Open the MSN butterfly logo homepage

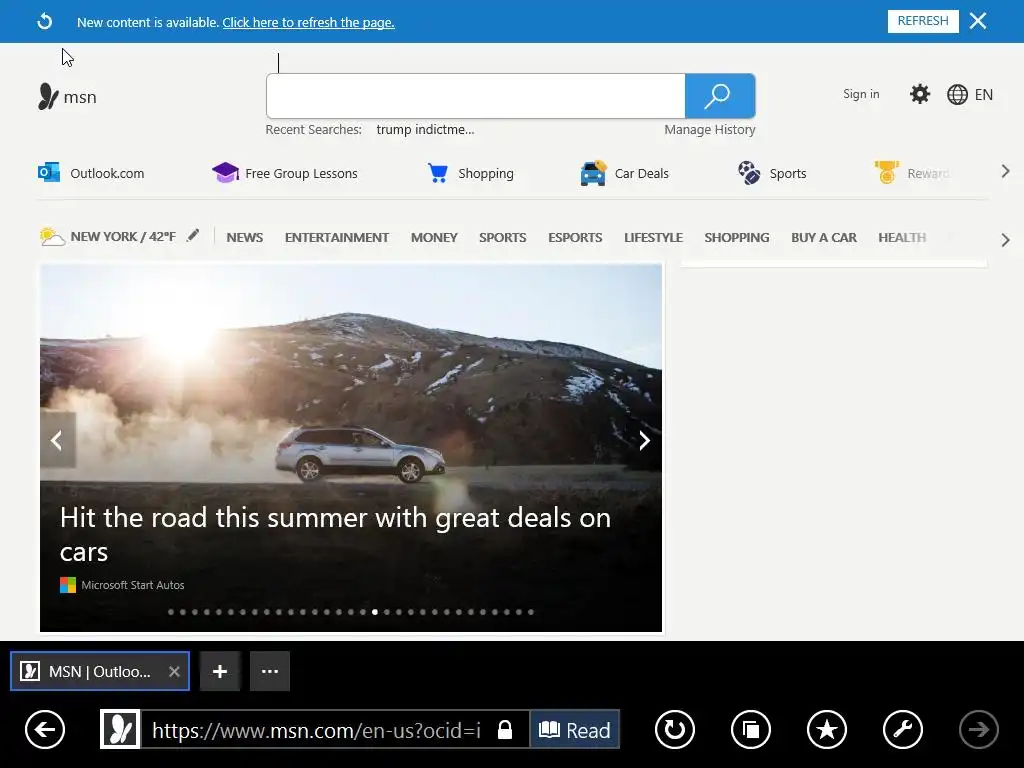(x=67, y=97)
